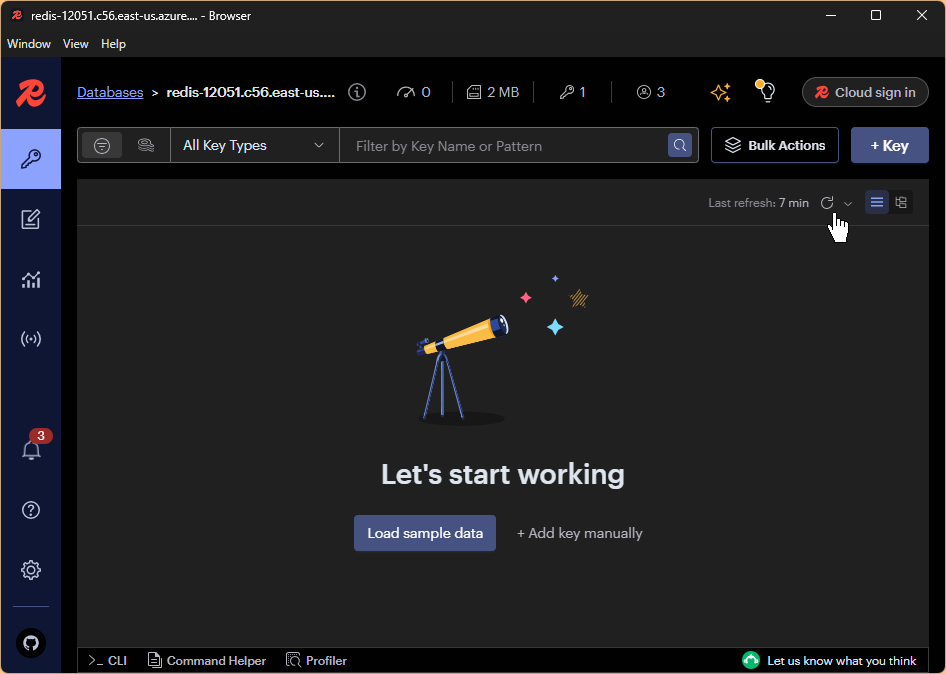Switch to tree view of keys
Viewport: 946px width, 674px height.
pos(901,203)
